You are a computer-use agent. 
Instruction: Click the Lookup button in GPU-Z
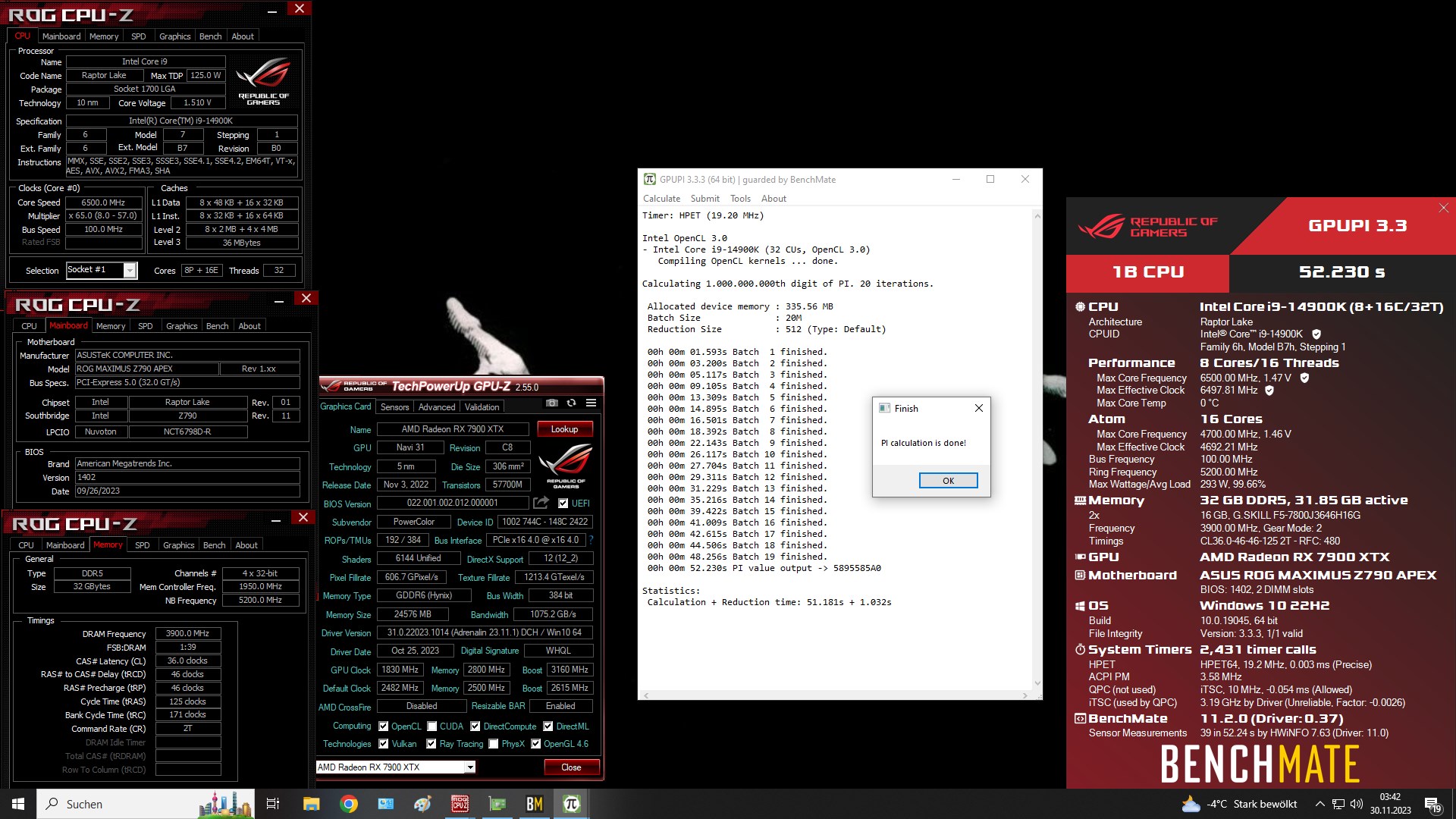pos(564,429)
